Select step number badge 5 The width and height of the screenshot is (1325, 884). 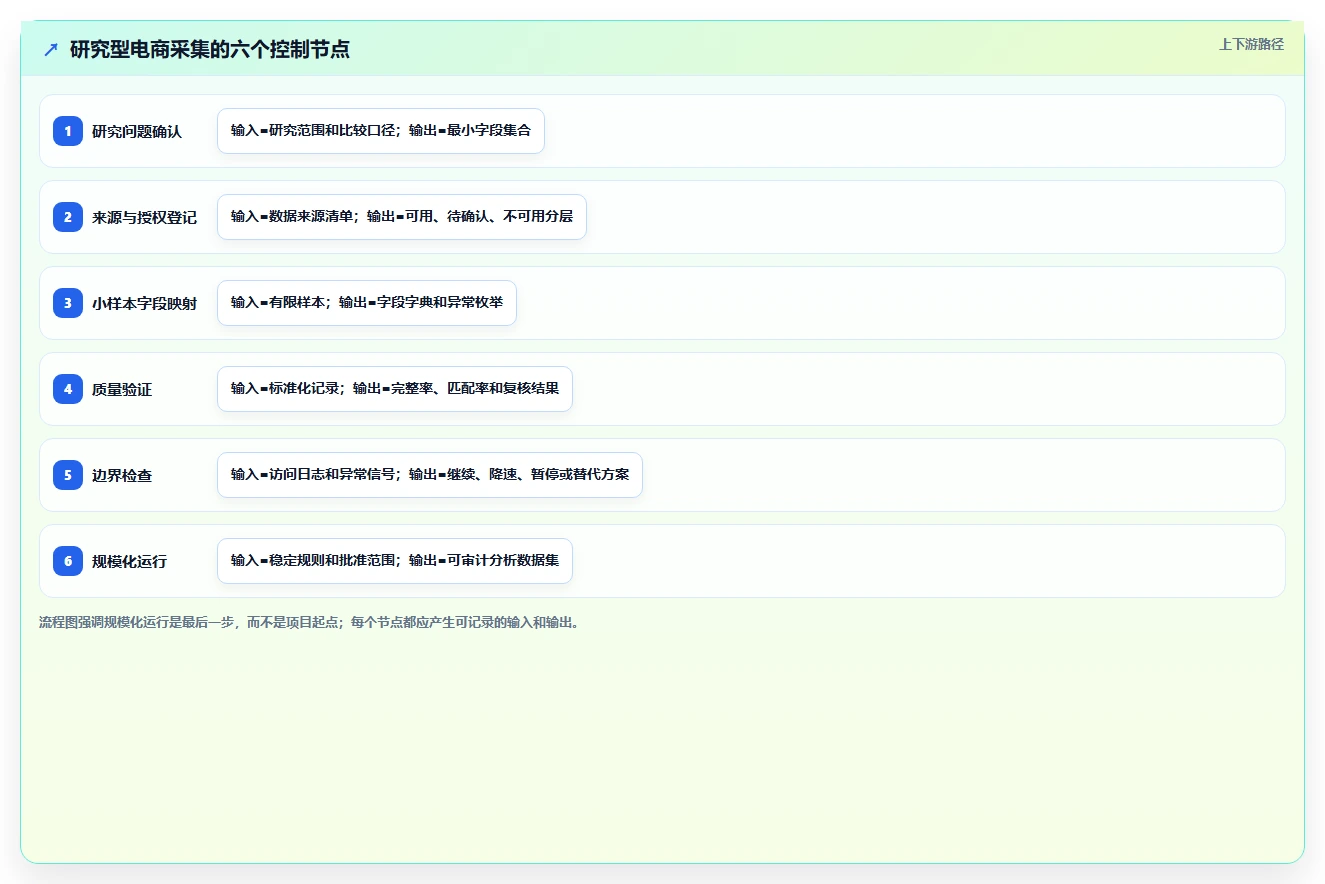point(68,475)
